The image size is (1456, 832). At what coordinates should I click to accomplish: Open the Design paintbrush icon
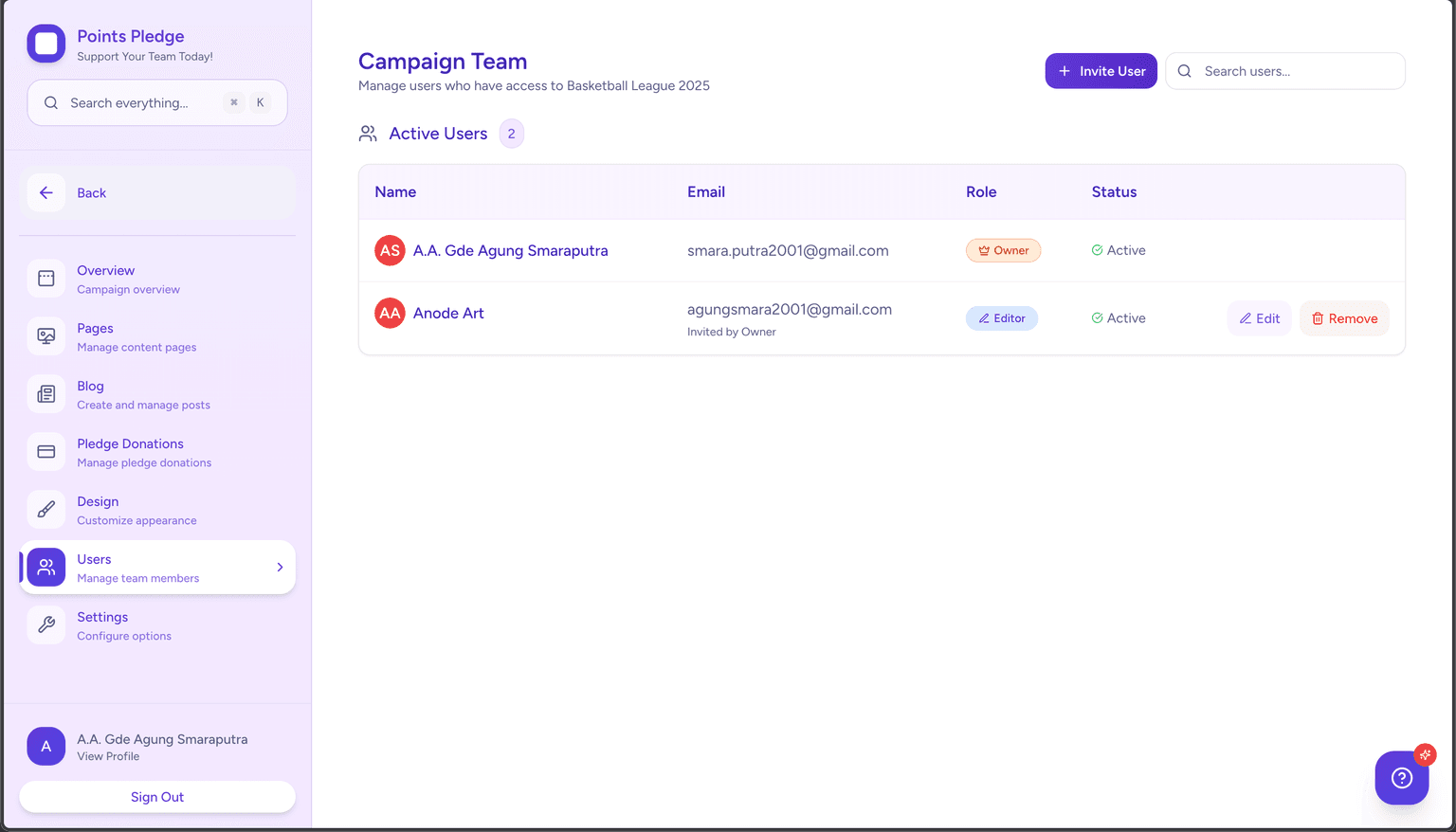[x=45, y=510]
